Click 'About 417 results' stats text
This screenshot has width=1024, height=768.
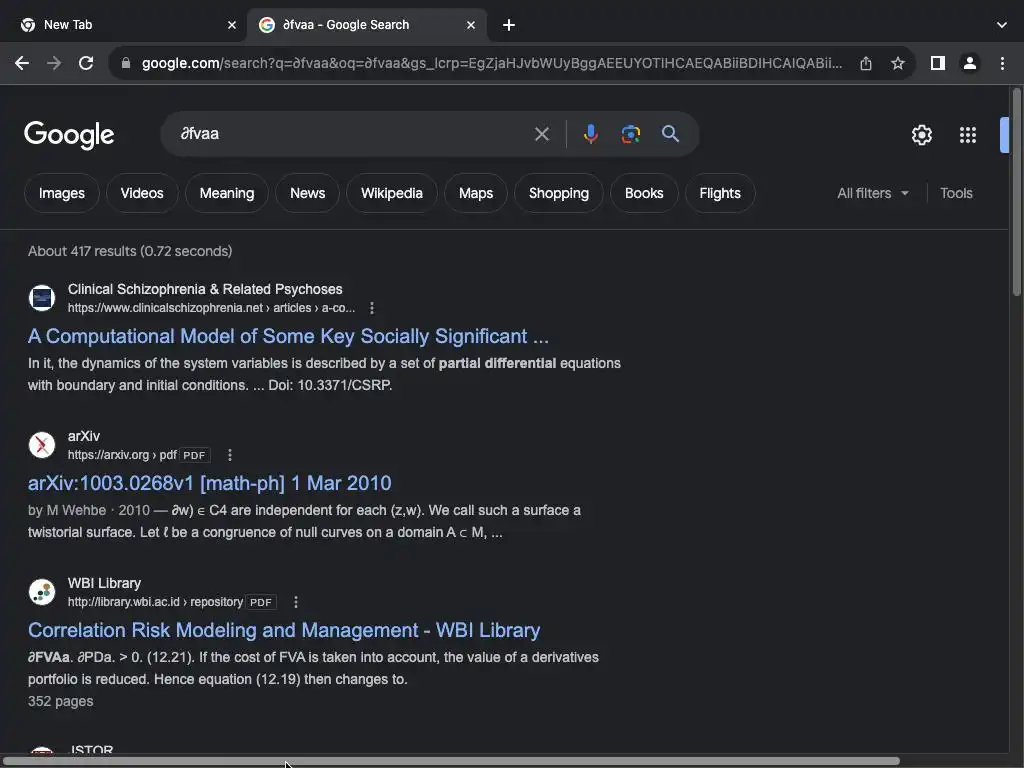pyautogui.click(x=130, y=251)
